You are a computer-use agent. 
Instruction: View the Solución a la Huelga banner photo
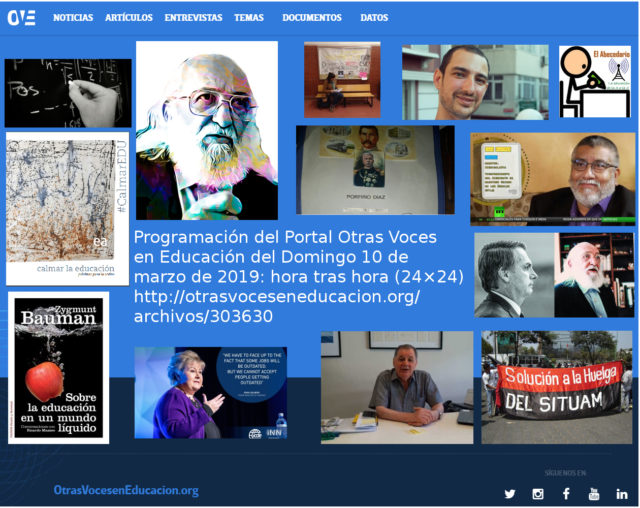[557, 387]
